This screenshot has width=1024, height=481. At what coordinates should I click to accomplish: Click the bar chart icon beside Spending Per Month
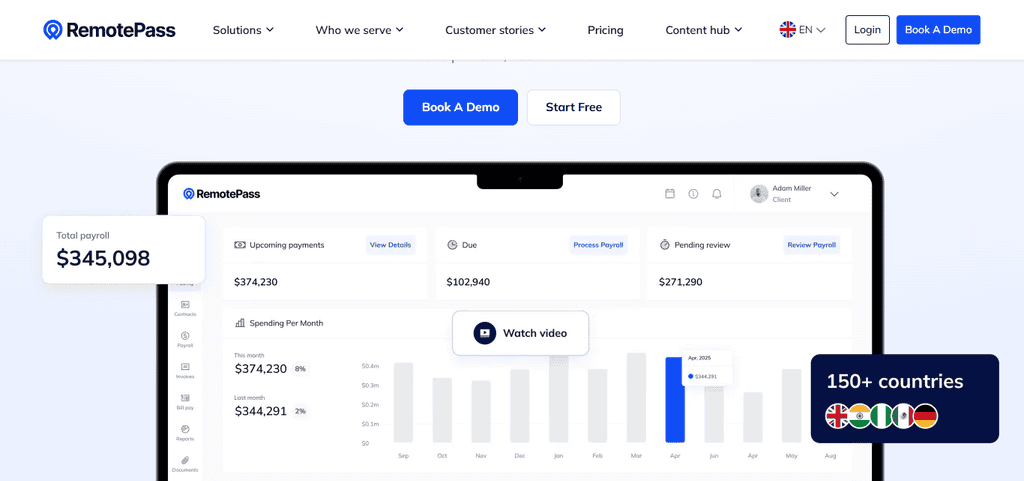coord(240,322)
